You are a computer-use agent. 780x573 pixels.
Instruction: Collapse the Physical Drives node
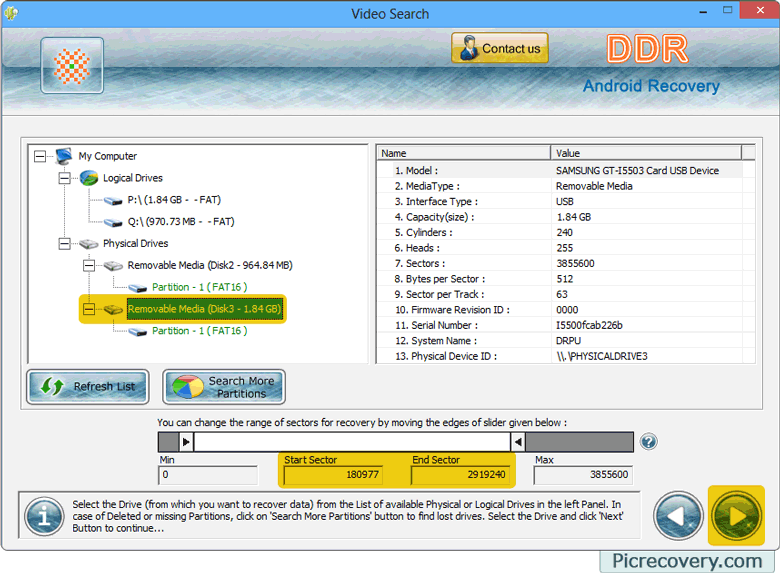(x=64, y=244)
